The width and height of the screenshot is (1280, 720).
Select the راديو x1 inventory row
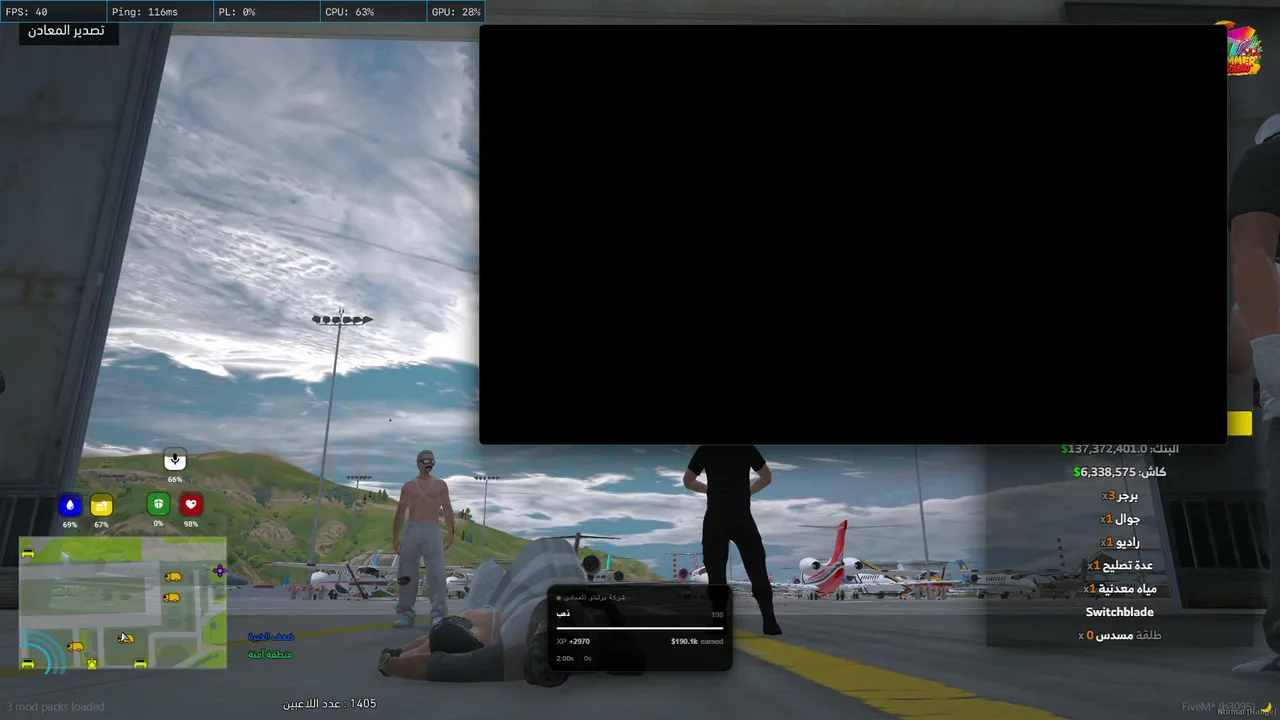1120,542
